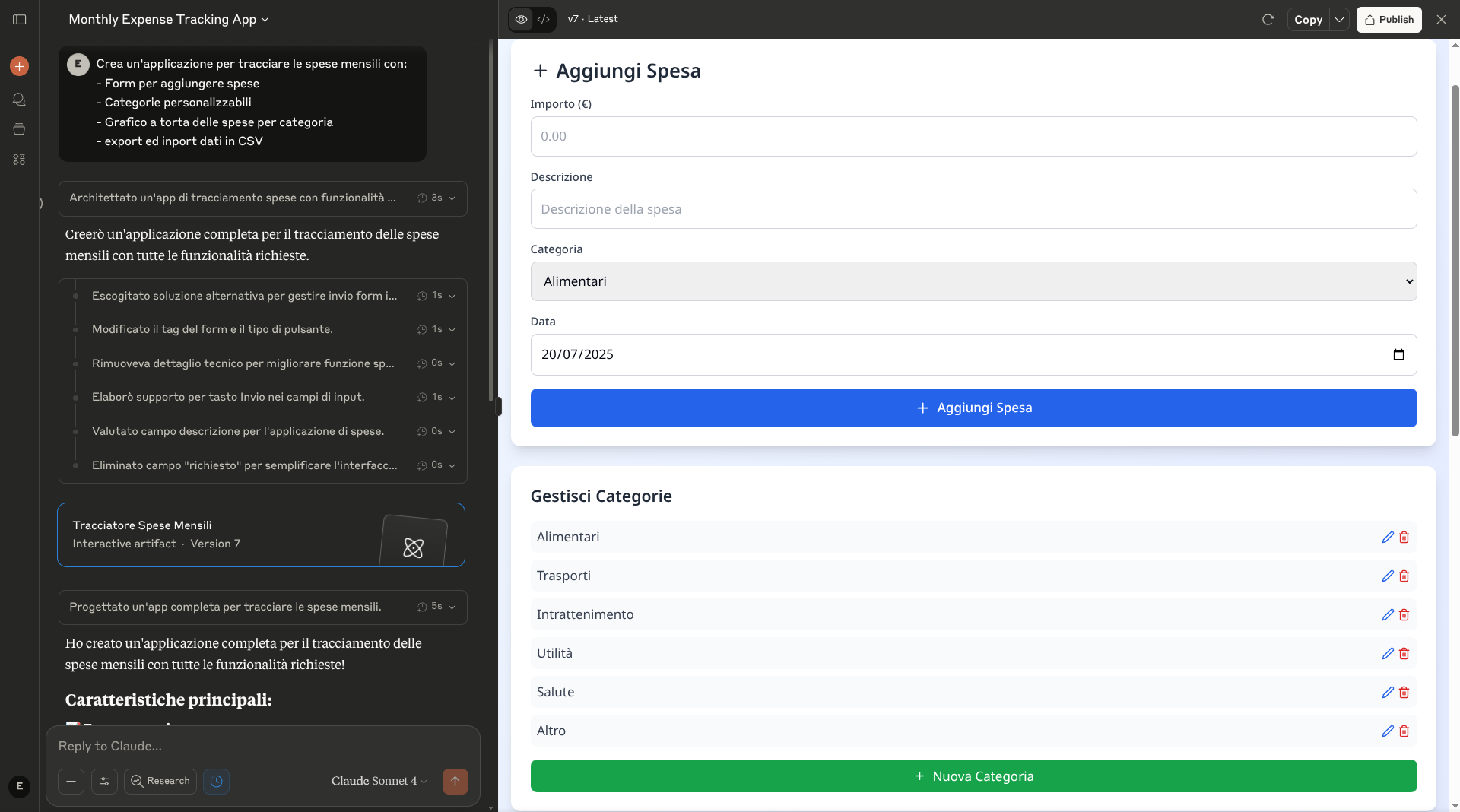Delete the Trasporti category with trash icon

1404,576
